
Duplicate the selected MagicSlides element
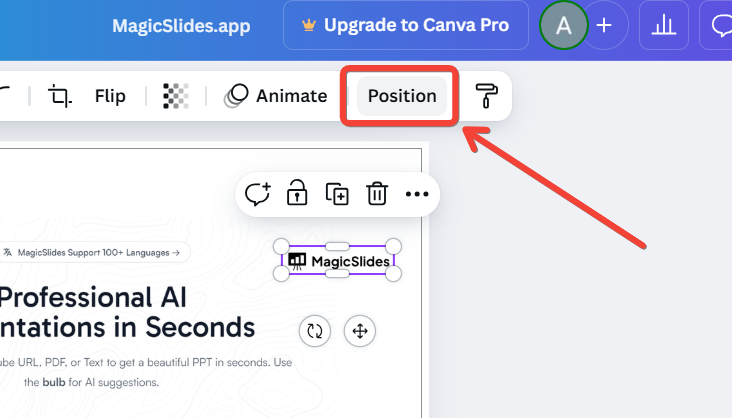tap(337, 193)
